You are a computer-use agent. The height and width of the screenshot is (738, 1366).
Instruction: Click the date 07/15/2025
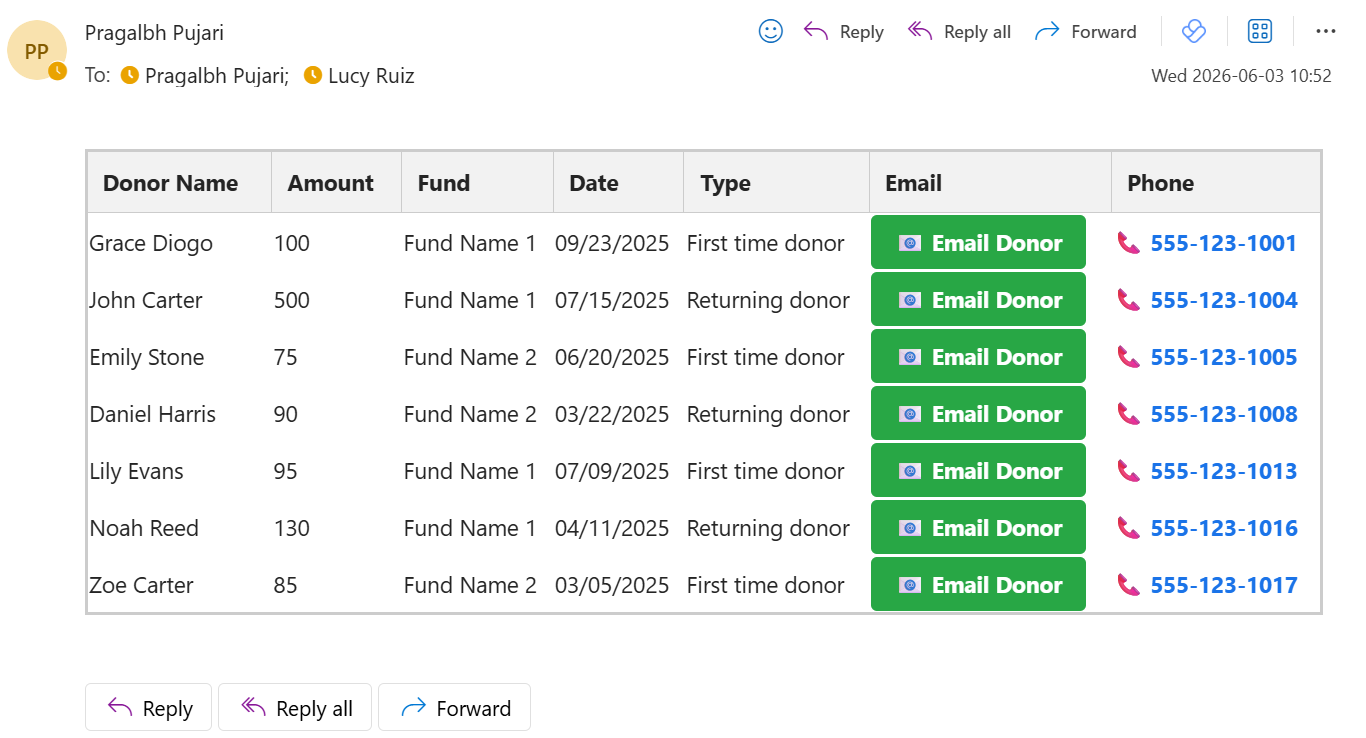click(612, 300)
